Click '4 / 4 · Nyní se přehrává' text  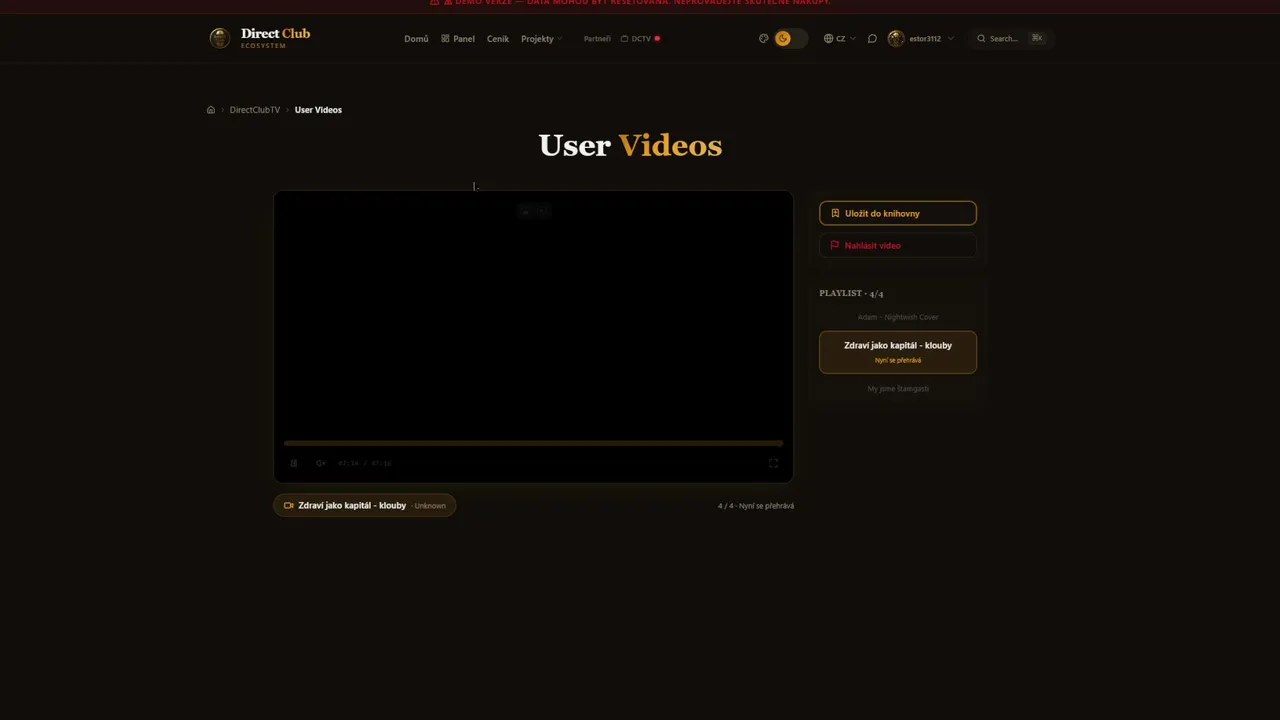click(x=756, y=506)
